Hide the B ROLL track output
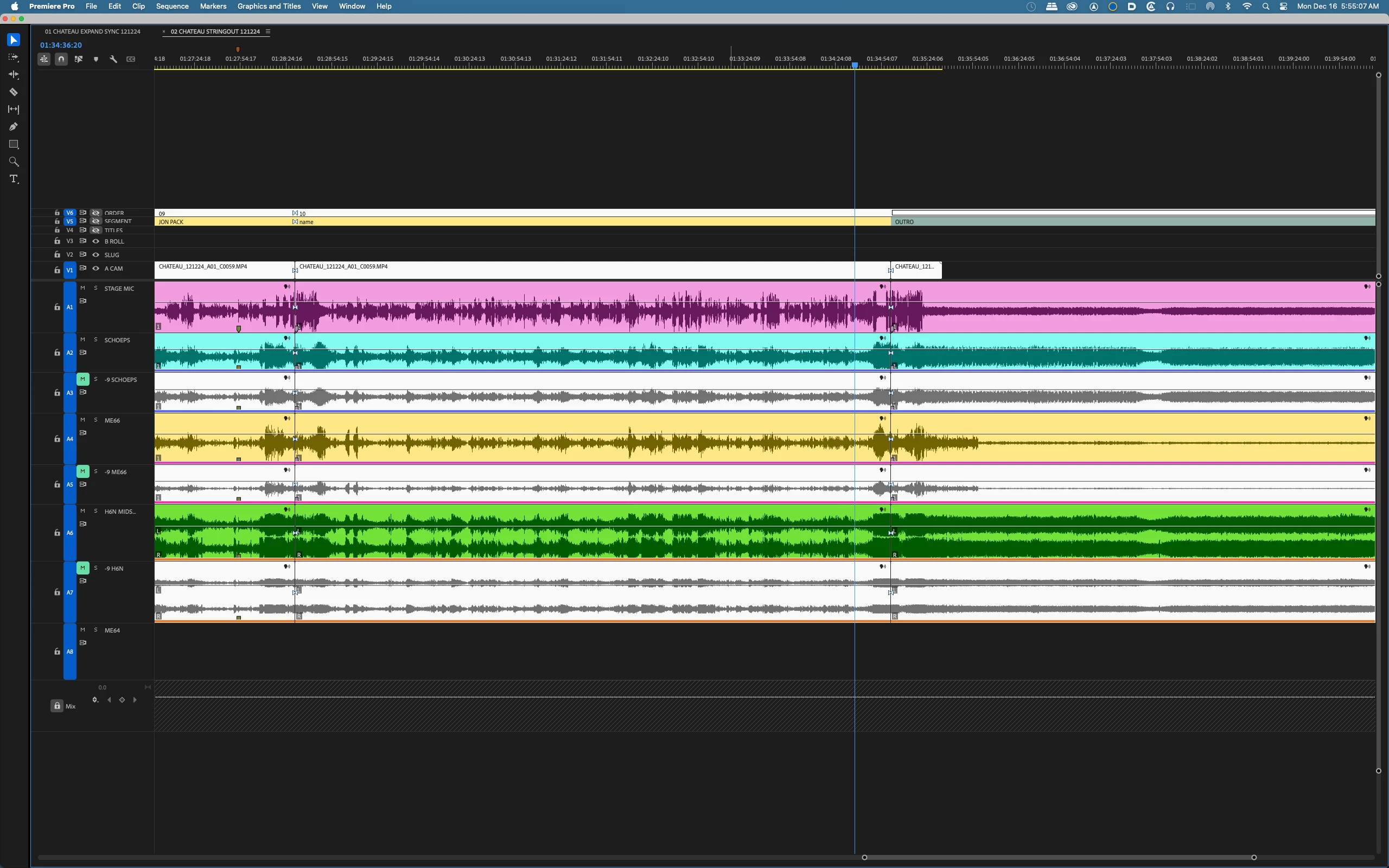This screenshot has height=868, width=1389. [x=96, y=241]
